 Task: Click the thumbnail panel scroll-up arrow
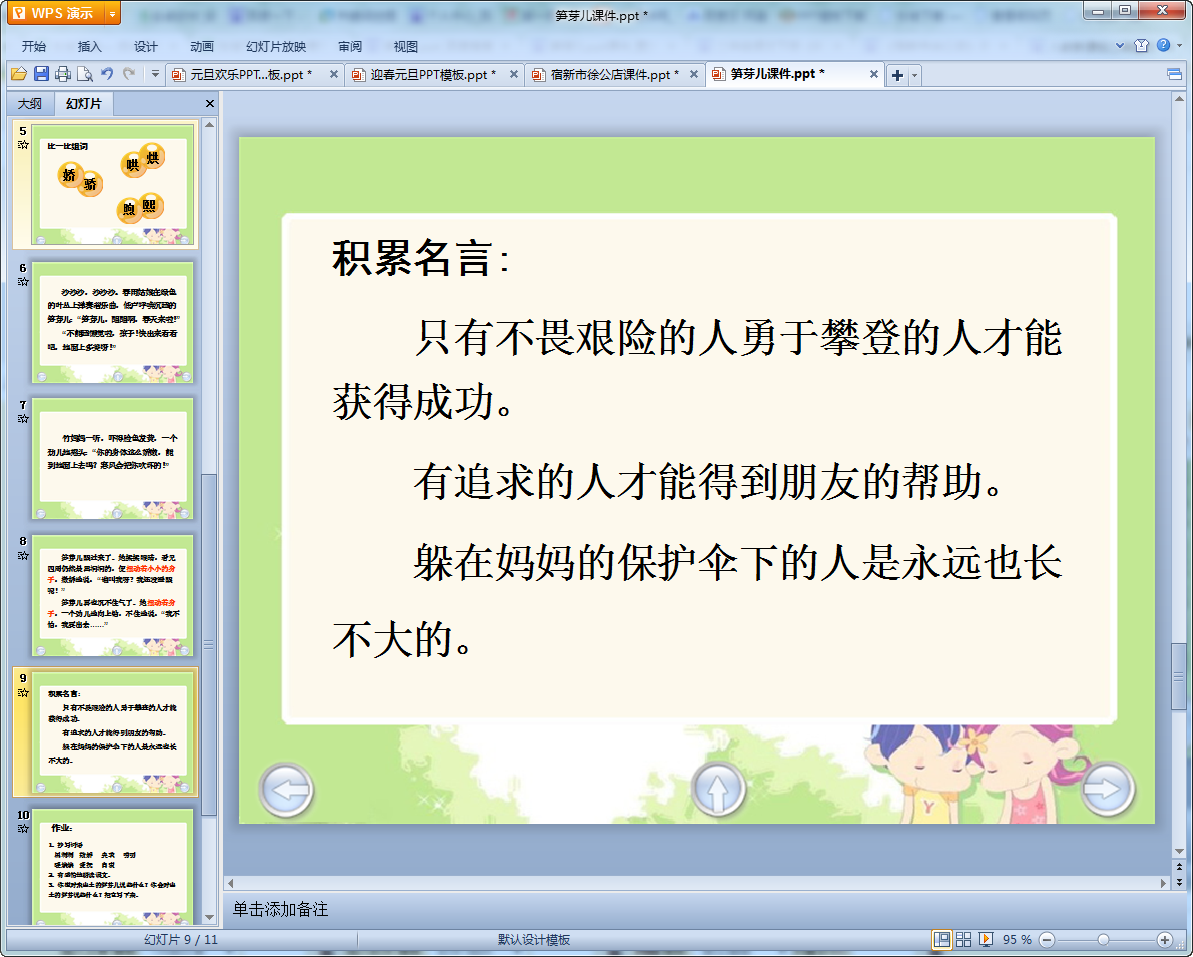209,124
